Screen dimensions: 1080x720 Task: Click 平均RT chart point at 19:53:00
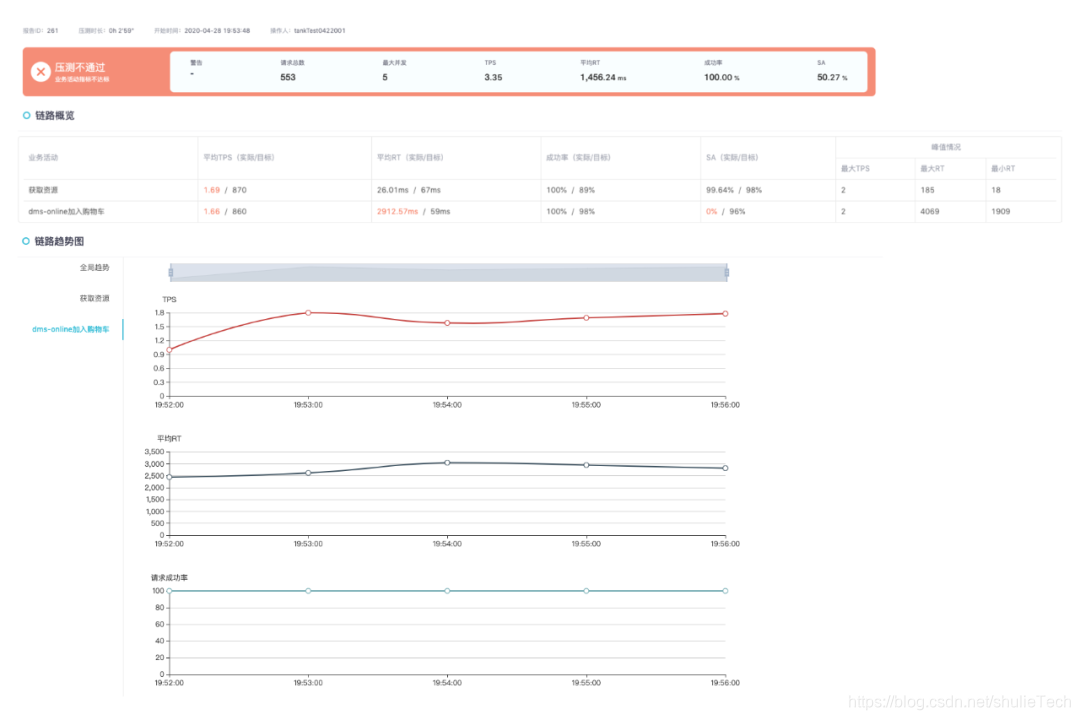308,473
